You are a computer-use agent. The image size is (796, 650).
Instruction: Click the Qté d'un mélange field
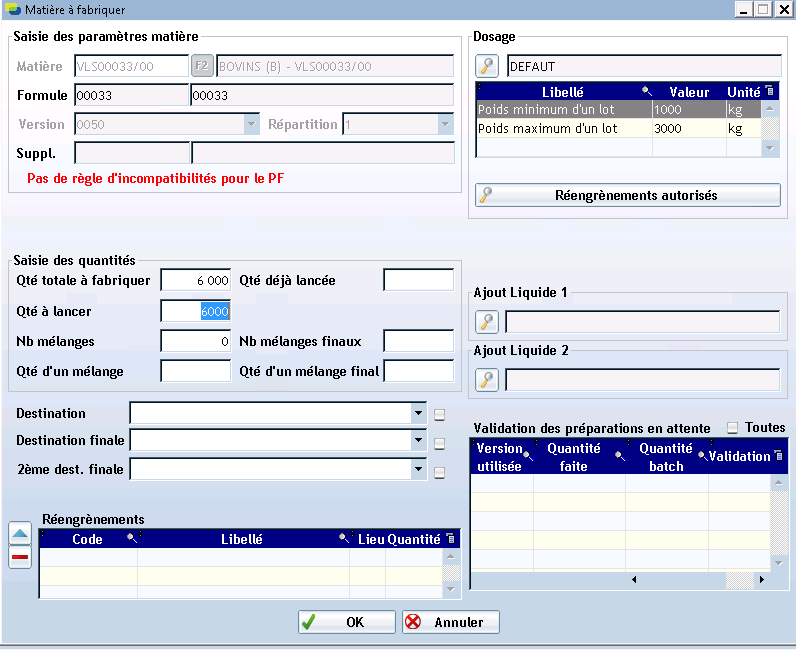196,371
